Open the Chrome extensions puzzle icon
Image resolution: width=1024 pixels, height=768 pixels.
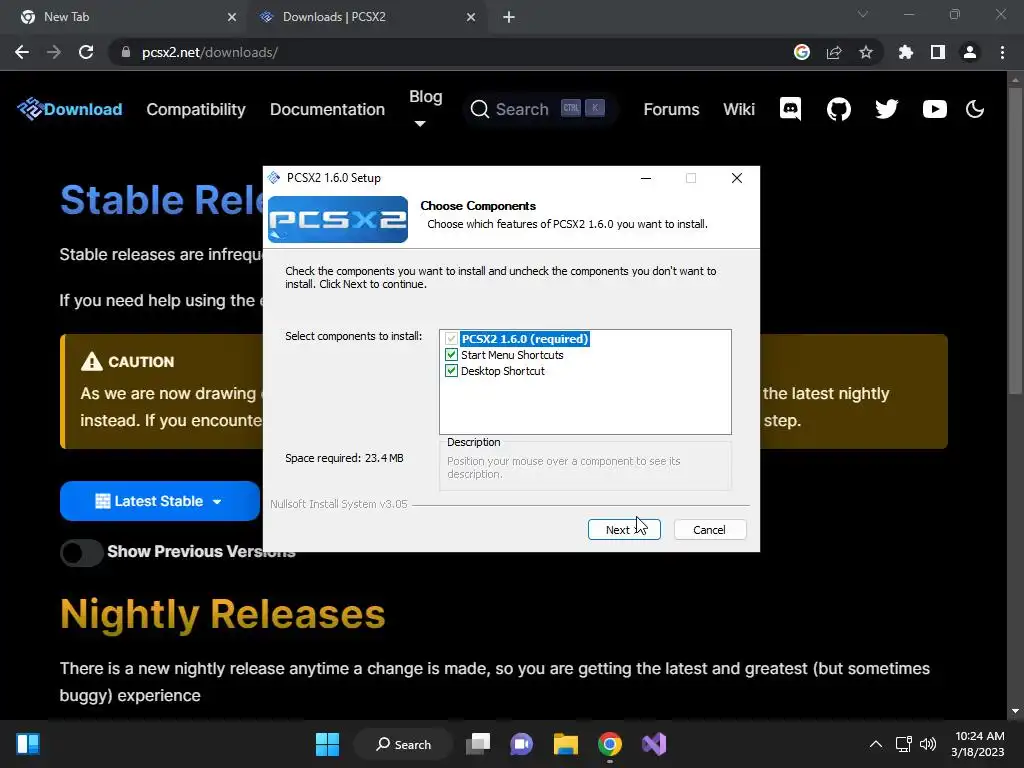906,52
